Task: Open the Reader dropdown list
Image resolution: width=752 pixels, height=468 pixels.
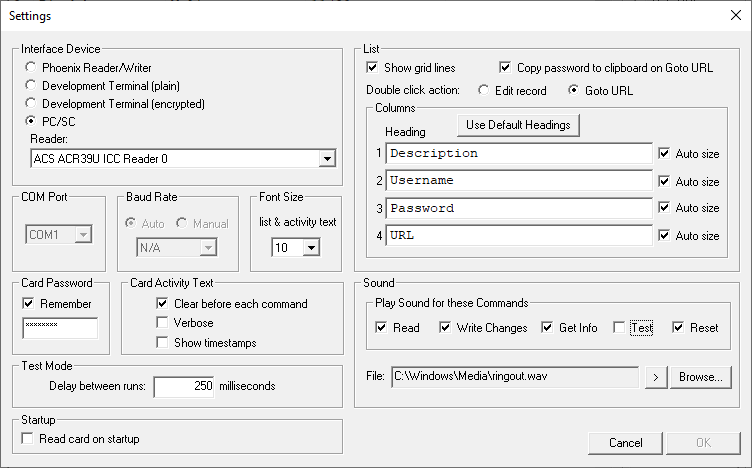Action: [326, 158]
